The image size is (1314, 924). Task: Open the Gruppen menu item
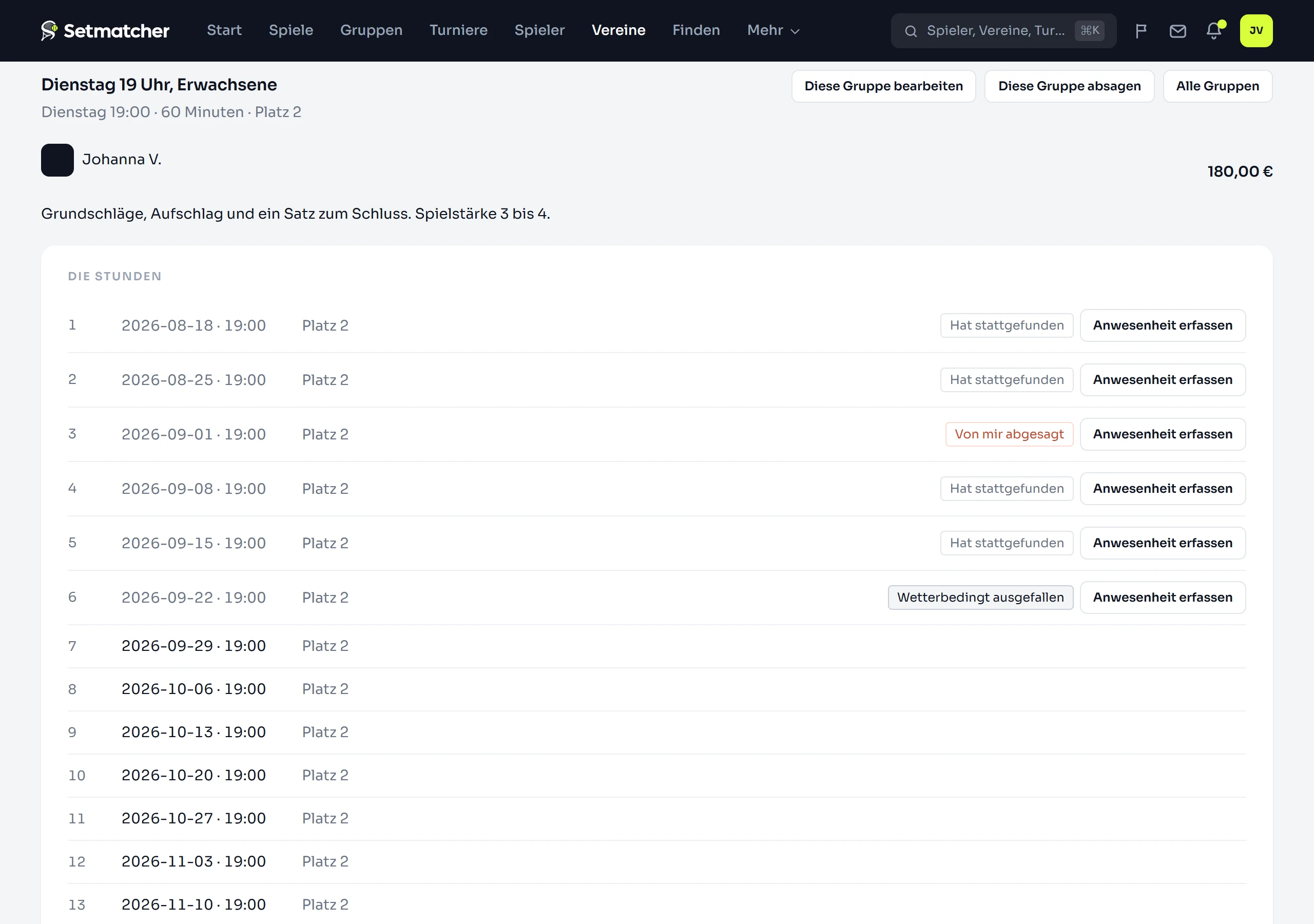(371, 30)
